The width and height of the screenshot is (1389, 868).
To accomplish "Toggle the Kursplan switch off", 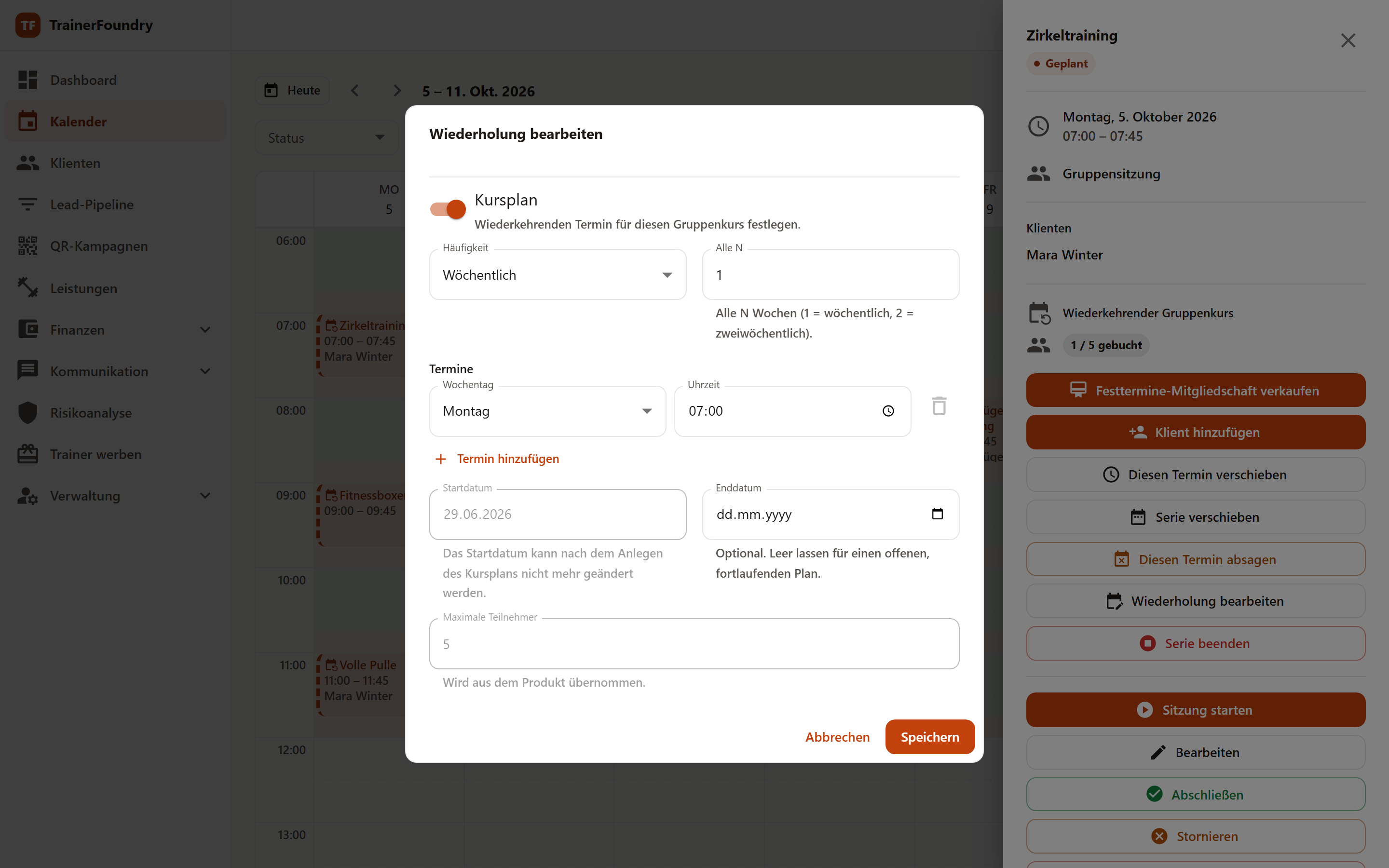I will pos(448,209).
